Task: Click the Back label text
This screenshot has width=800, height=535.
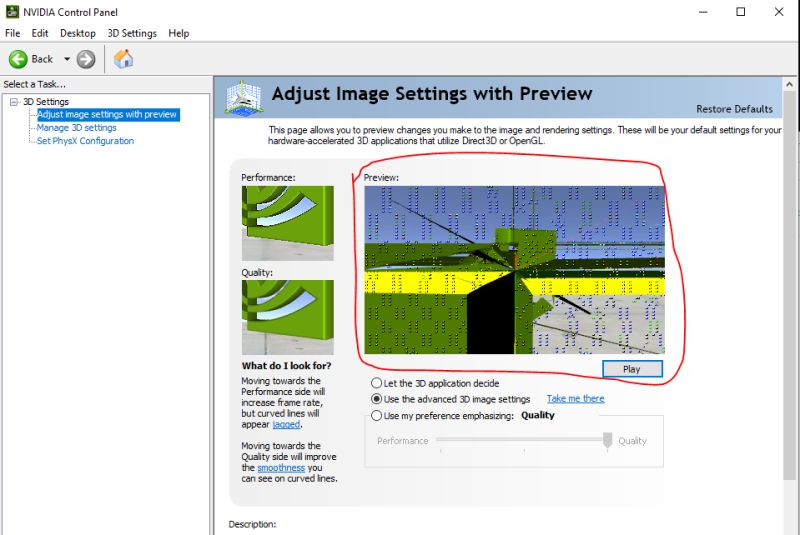Action: [42, 59]
